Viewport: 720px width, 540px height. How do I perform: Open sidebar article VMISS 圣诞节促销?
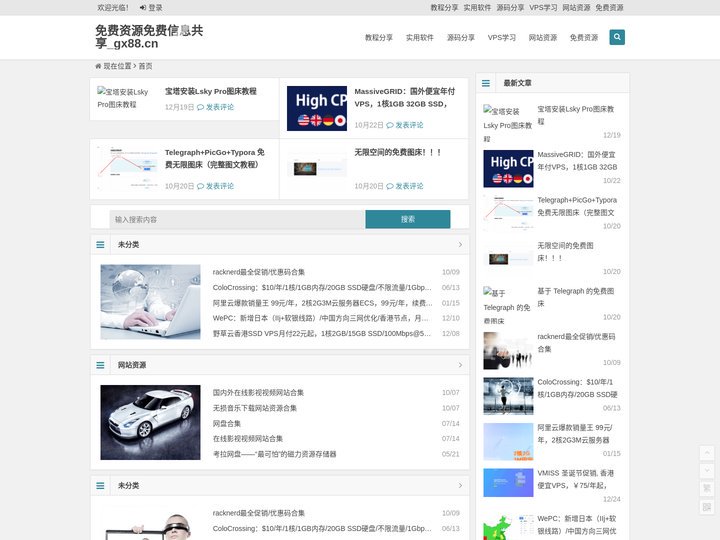pyautogui.click(x=575, y=479)
